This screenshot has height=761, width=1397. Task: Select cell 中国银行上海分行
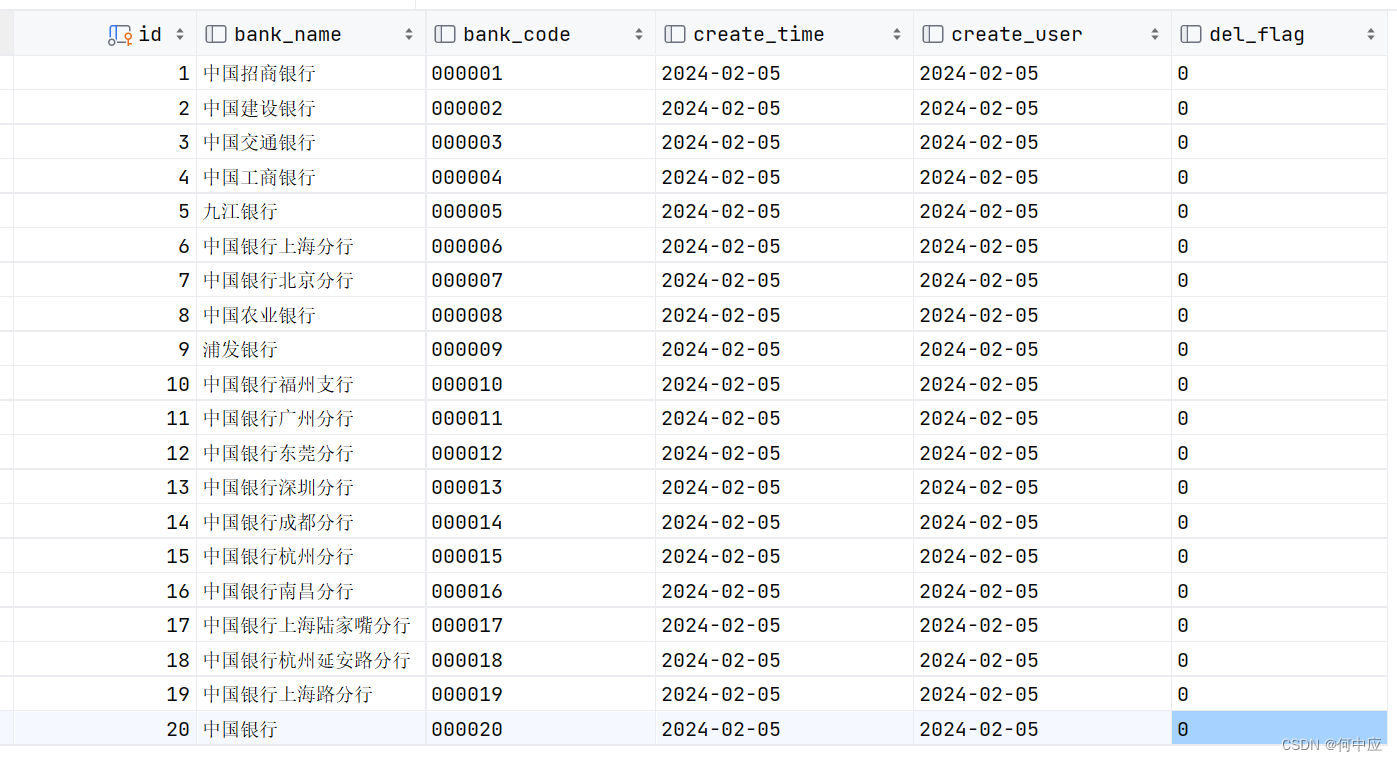[x=311, y=246]
